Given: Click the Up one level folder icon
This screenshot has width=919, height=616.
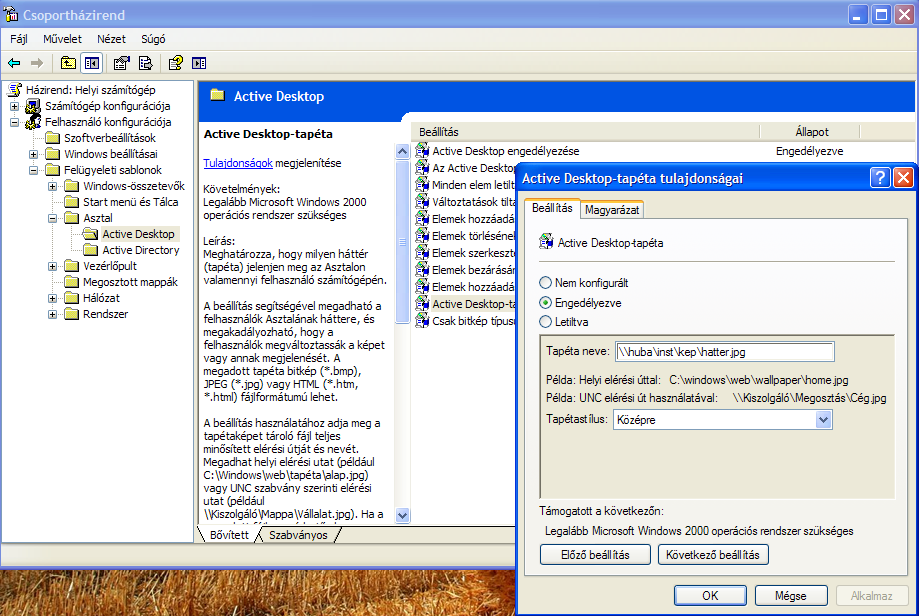Looking at the screenshot, I should tap(68, 63).
